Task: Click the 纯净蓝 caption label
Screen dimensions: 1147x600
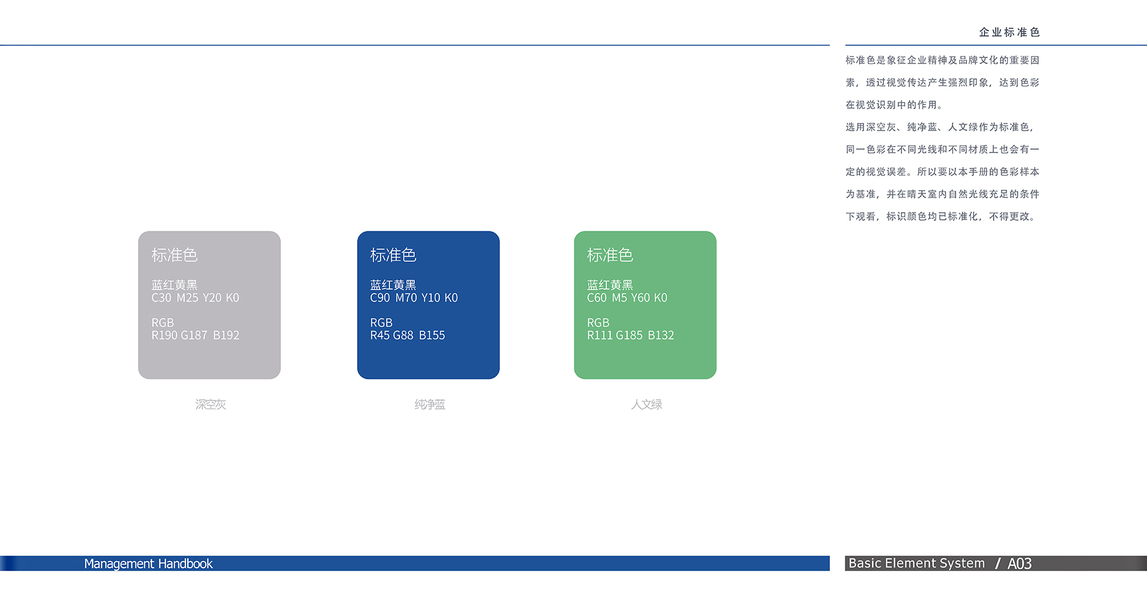Action: pyautogui.click(x=429, y=404)
